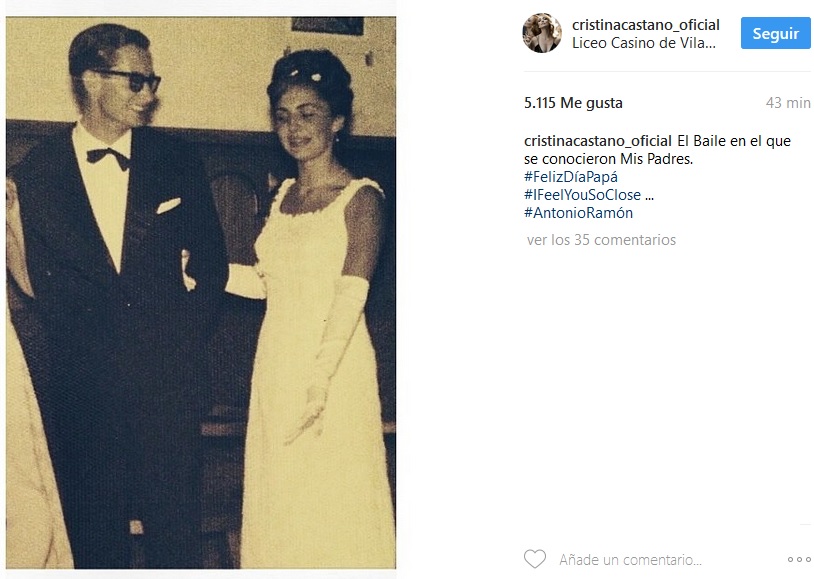Open the #AntonioRamón hashtag
Image resolution: width=814 pixels, height=579 pixels.
coord(578,213)
